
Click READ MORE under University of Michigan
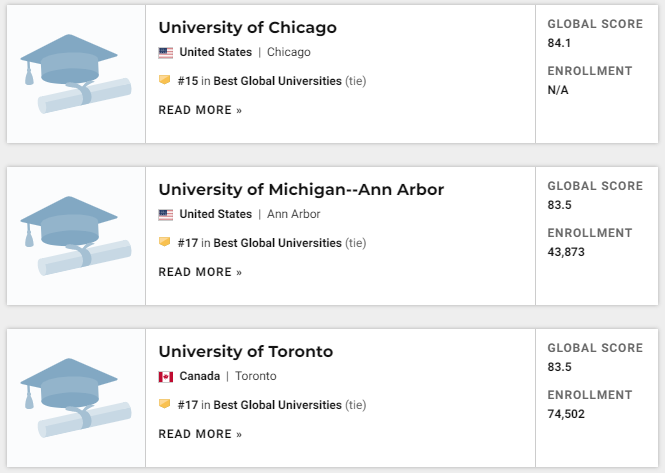200,272
